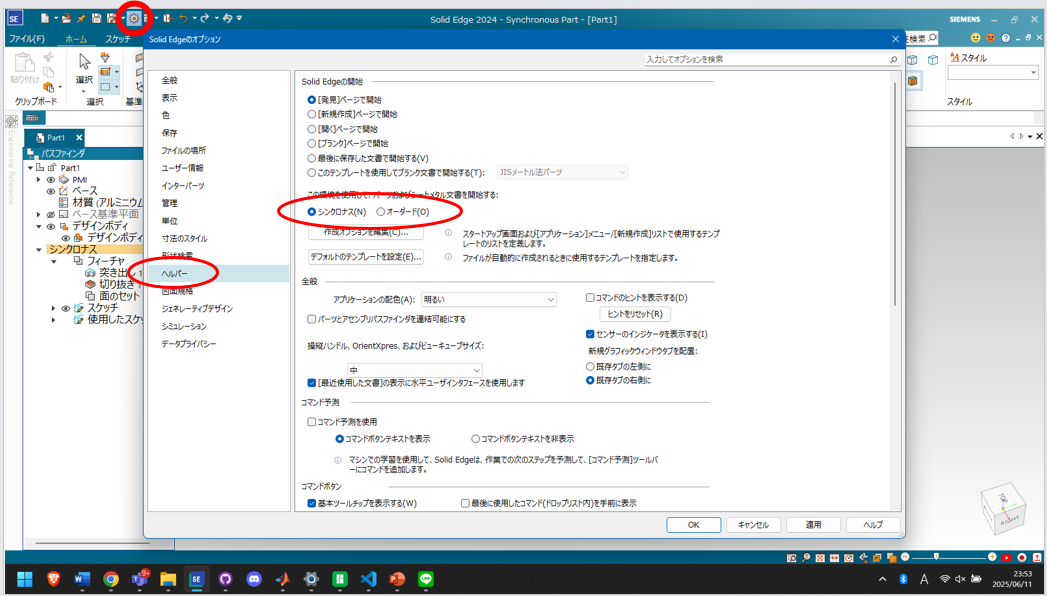The width and height of the screenshot is (1047, 596).
Task: Switch to the スケッチ ribbon tab
Action: click(x=118, y=39)
